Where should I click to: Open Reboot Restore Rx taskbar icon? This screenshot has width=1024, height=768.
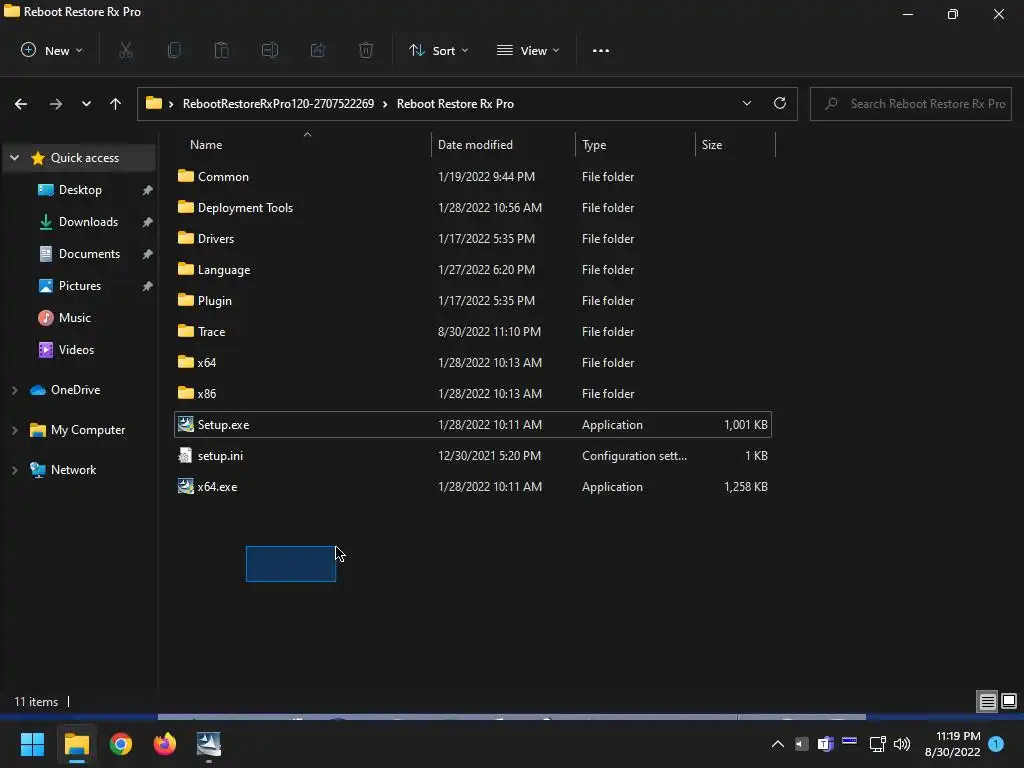point(209,744)
